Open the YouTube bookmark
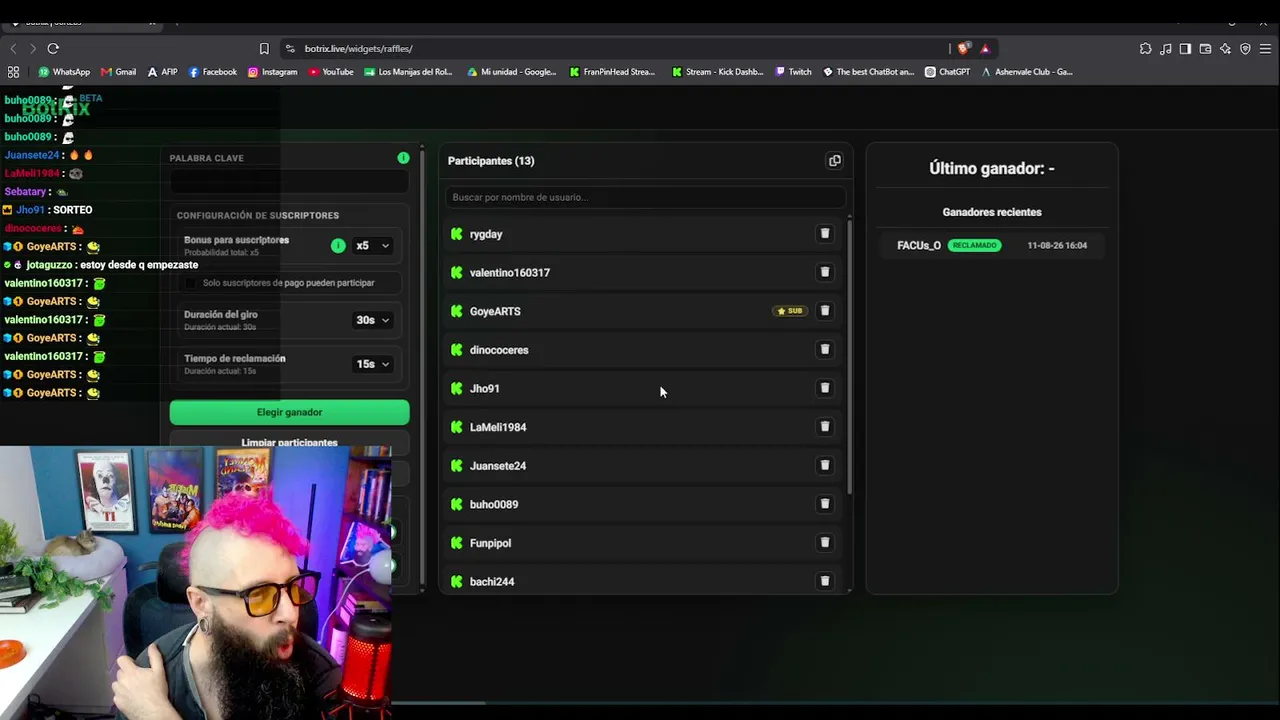This screenshot has width=1280, height=720. [331, 72]
